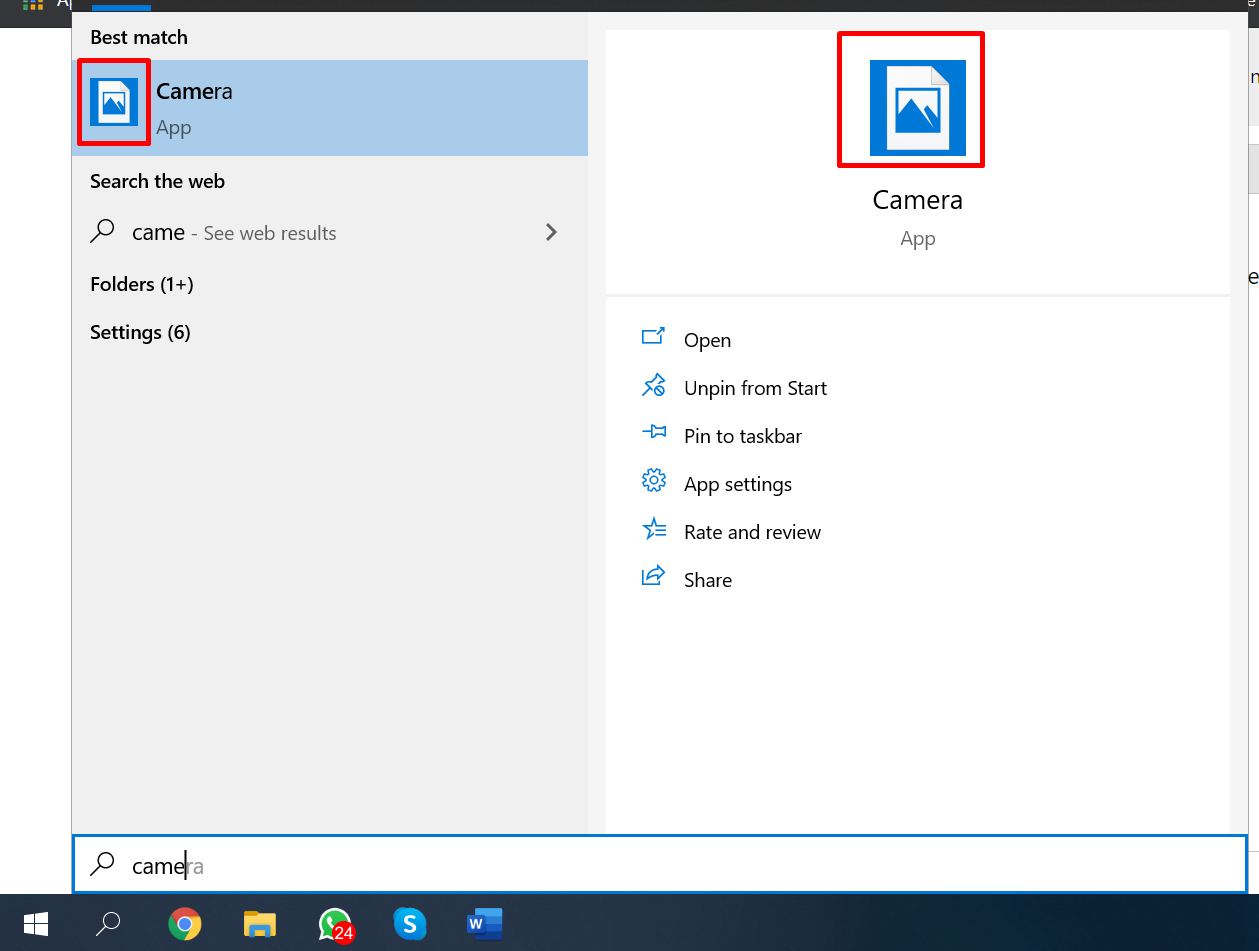The width and height of the screenshot is (1259, 951).
Task: Click the Camera app icon in Best match
Action: click(114, 102)
